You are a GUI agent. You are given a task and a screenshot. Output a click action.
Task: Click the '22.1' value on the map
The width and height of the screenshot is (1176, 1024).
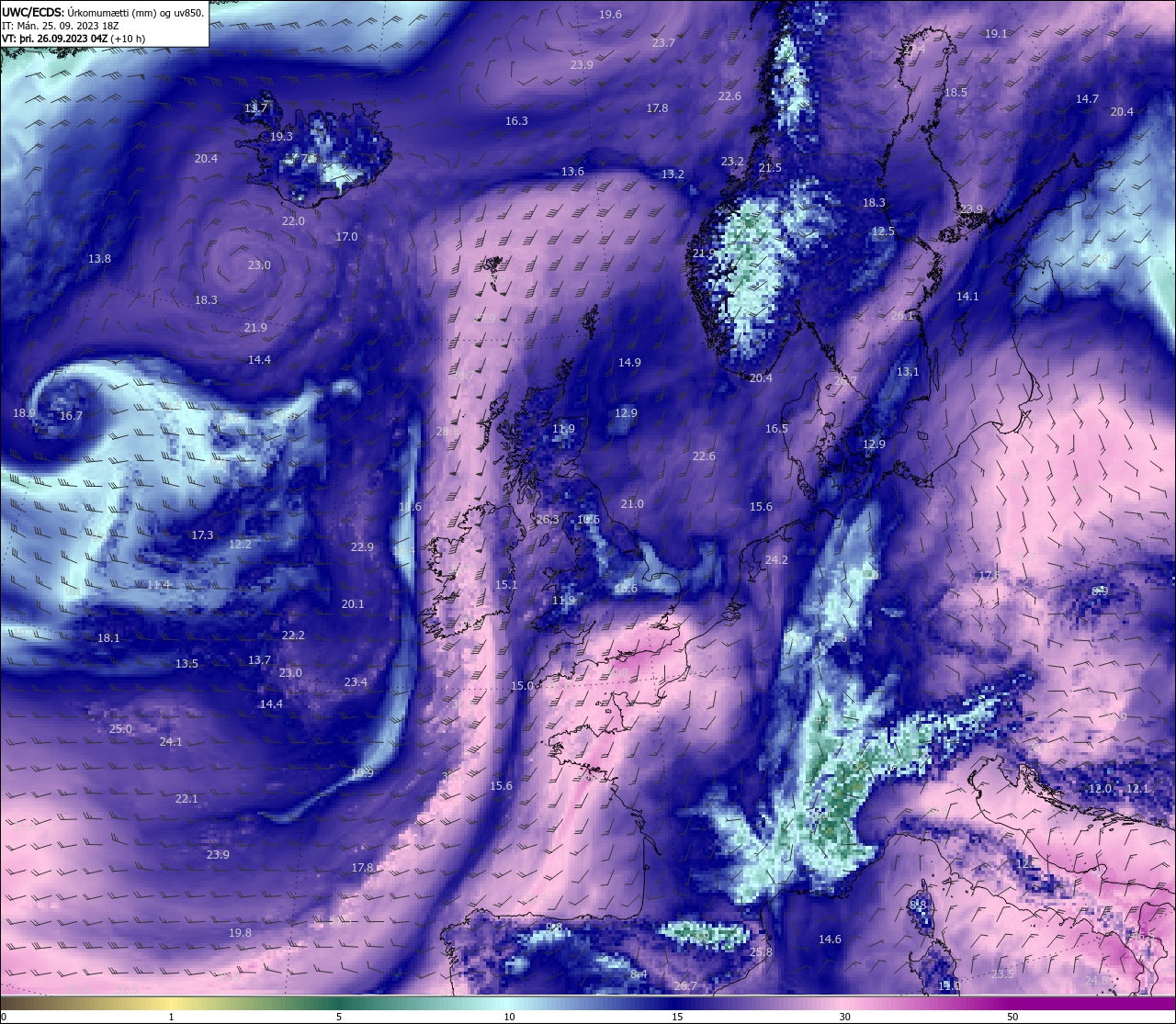[187, 799]
